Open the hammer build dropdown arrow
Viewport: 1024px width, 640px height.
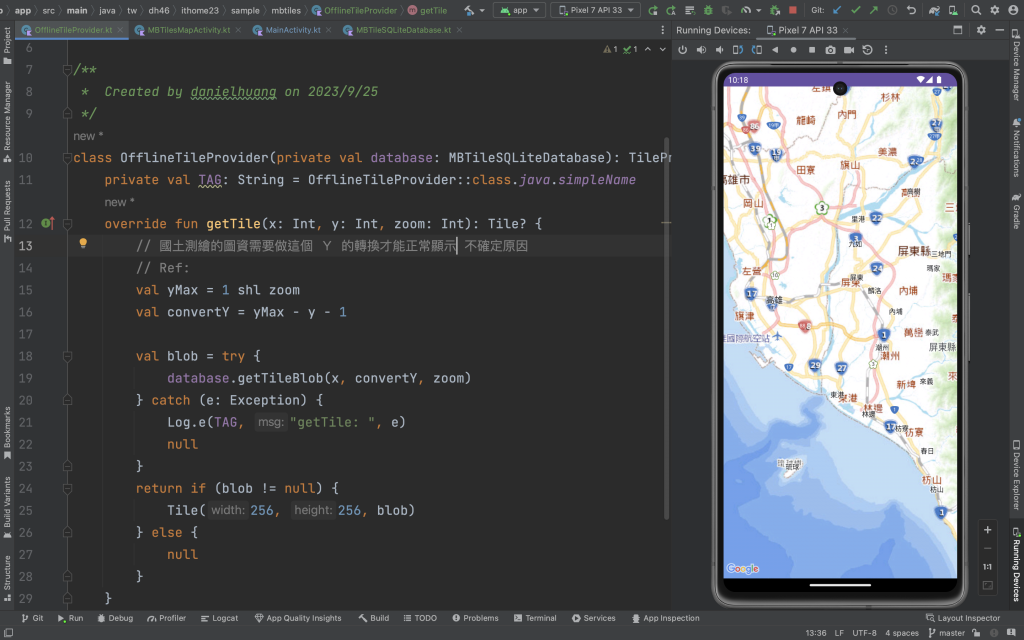coord(482,10)
